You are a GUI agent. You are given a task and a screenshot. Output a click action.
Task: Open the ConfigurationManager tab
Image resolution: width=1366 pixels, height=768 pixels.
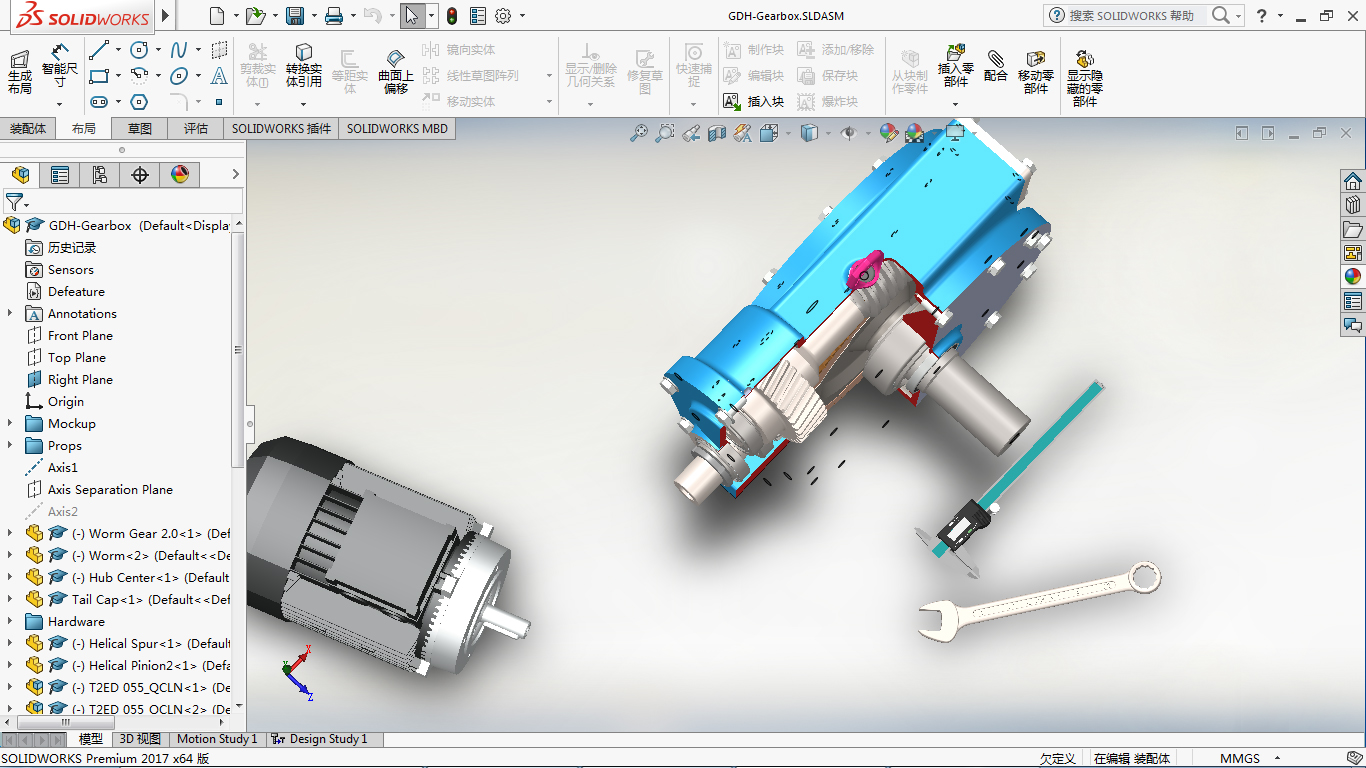(100, 175)
